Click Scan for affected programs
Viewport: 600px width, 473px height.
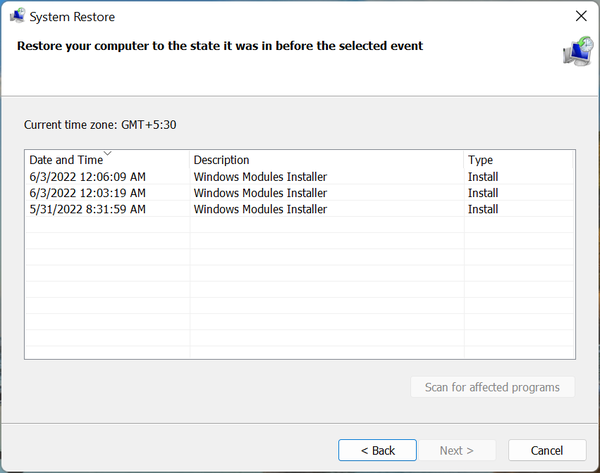point(492,387)
